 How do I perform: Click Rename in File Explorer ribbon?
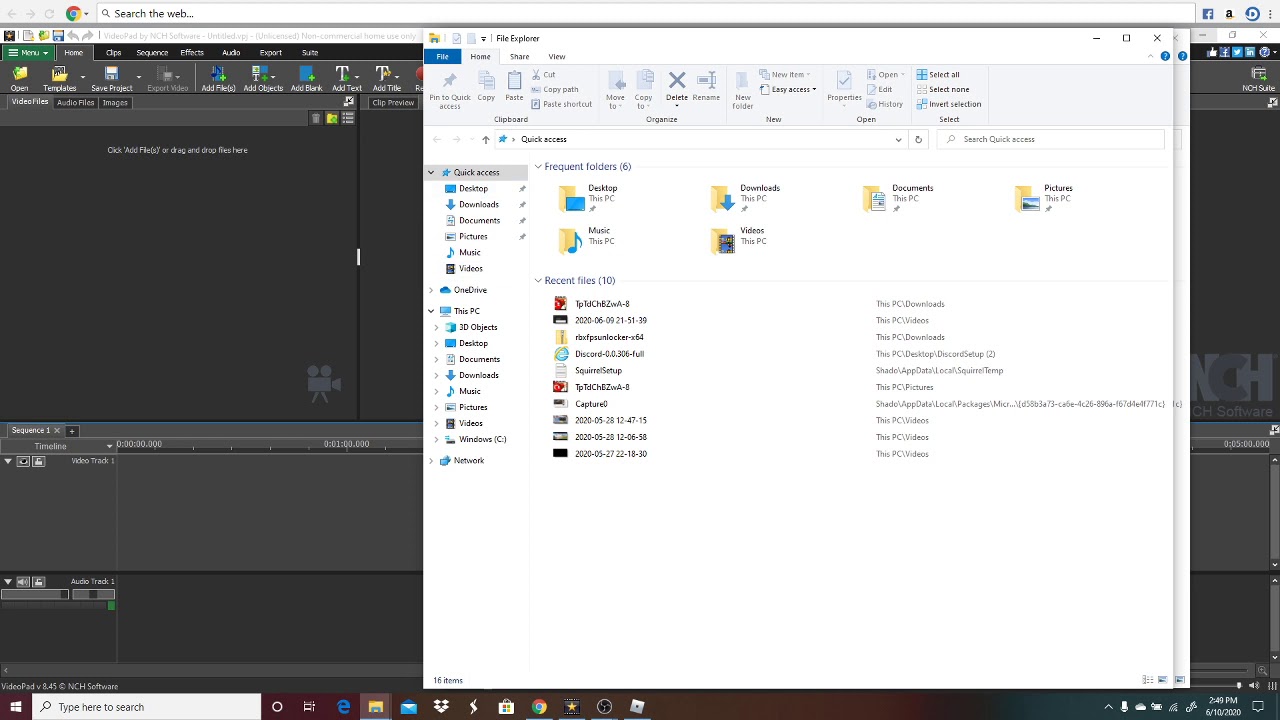tap(706, 86)
